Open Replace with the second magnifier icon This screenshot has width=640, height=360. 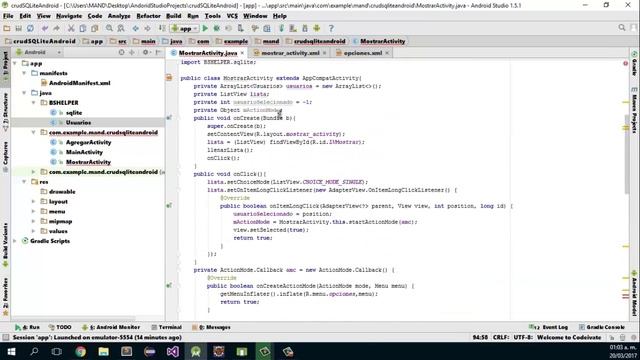click(x=121, y=29)
